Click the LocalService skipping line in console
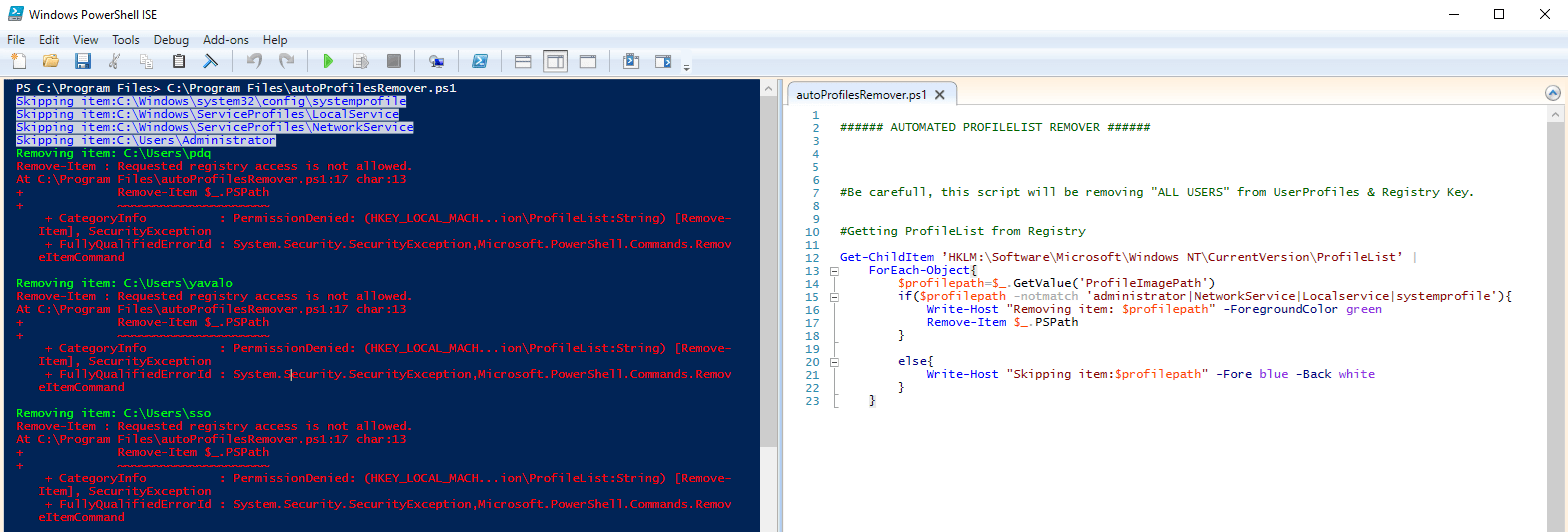 pyautogui.click(x=207, y=114)
